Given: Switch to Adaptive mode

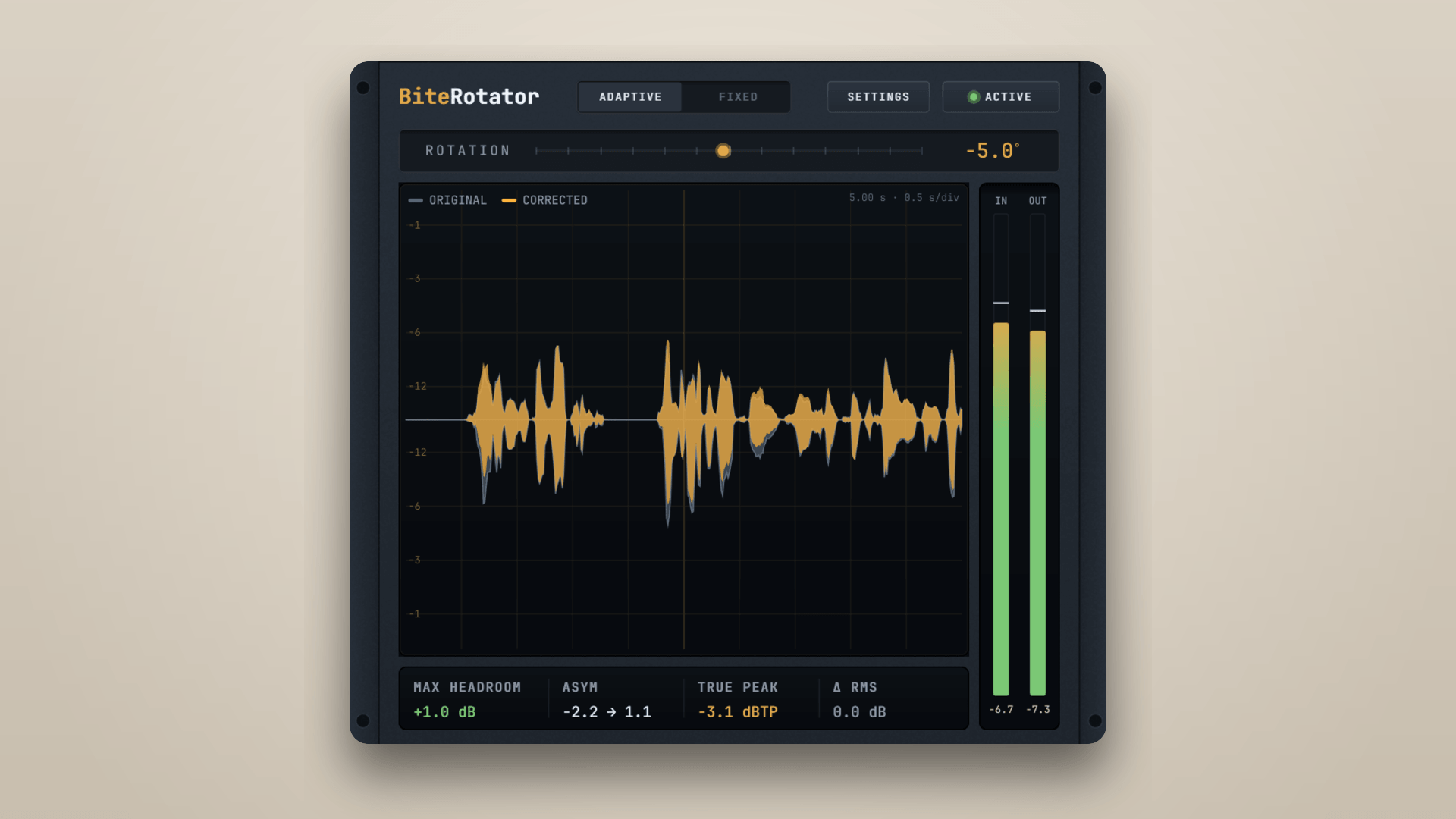Looking at the screenshot, I should [630, 97].
